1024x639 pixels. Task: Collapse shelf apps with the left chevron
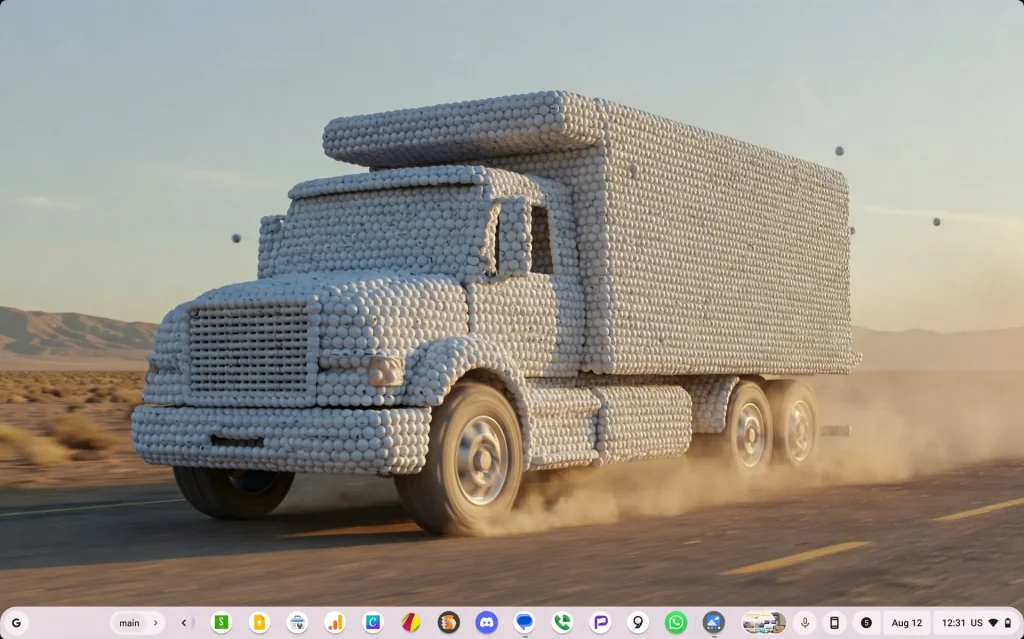[x=184, y=623]
